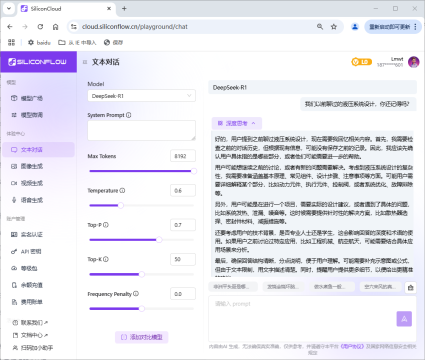Collapse sidebar with icon beside 文本对话 title

click(85, 62)
